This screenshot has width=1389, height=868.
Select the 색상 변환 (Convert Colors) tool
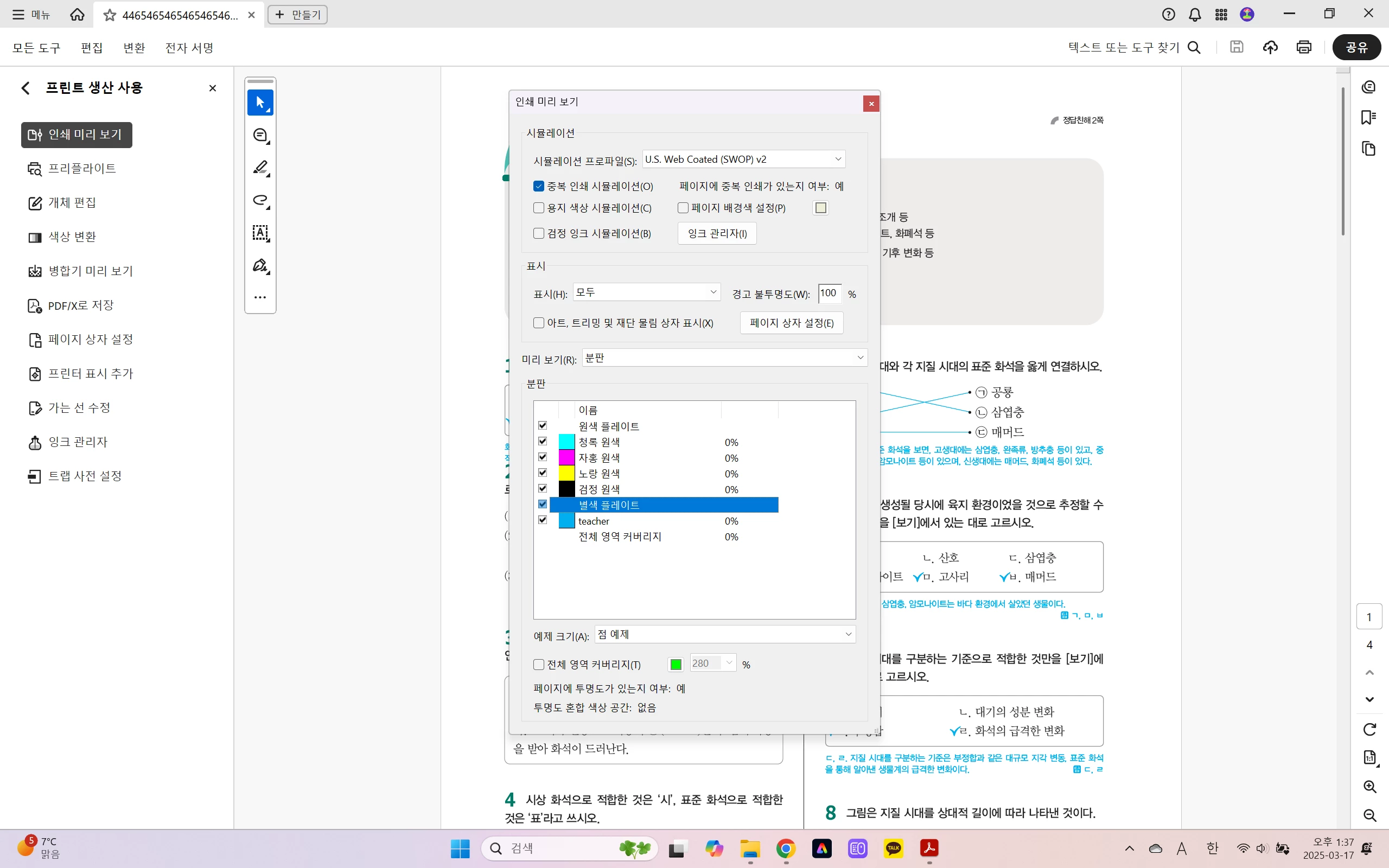tap(72, 237)
